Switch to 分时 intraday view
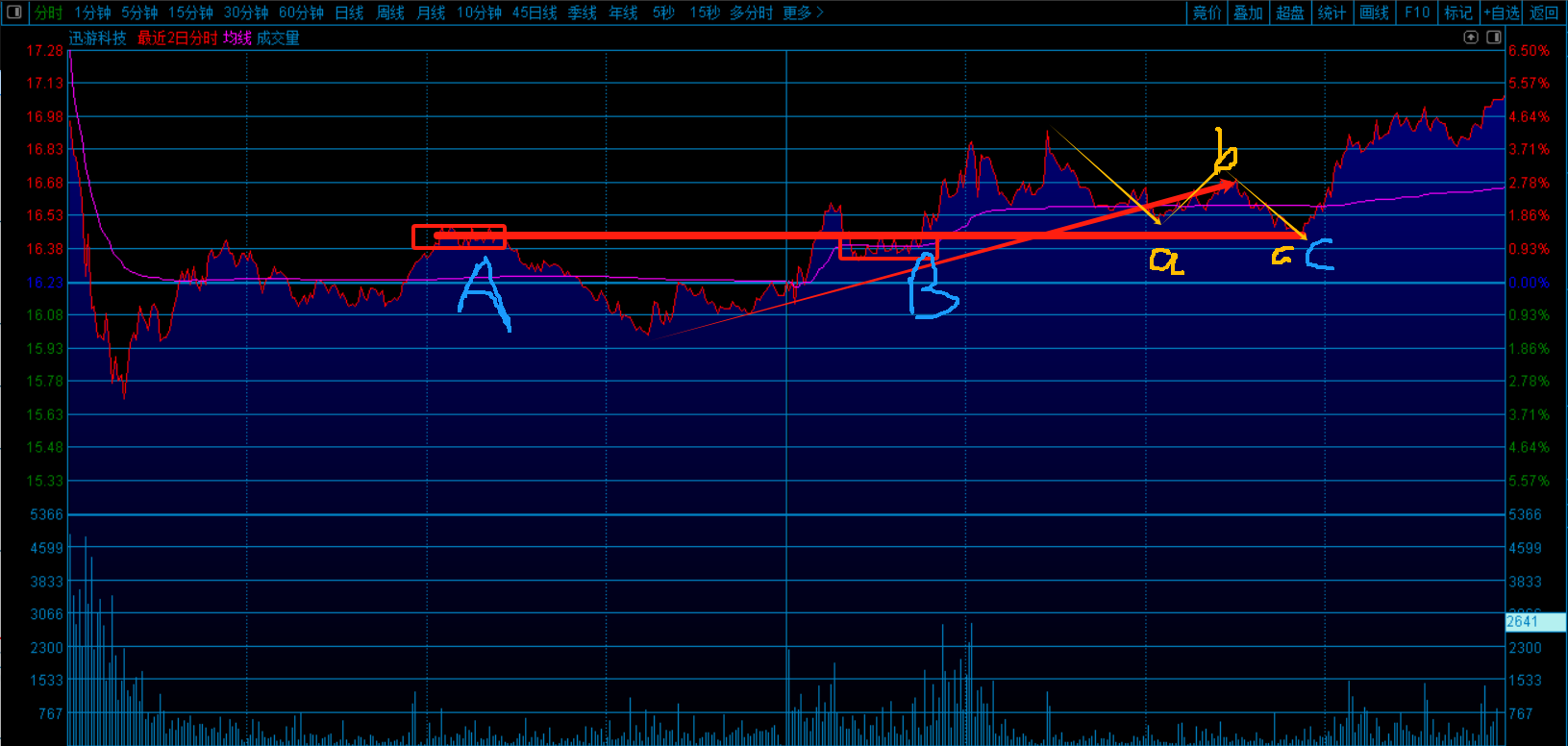Image resolution: width=1568 pixels, height=746 pixels. tap(48, 12)
